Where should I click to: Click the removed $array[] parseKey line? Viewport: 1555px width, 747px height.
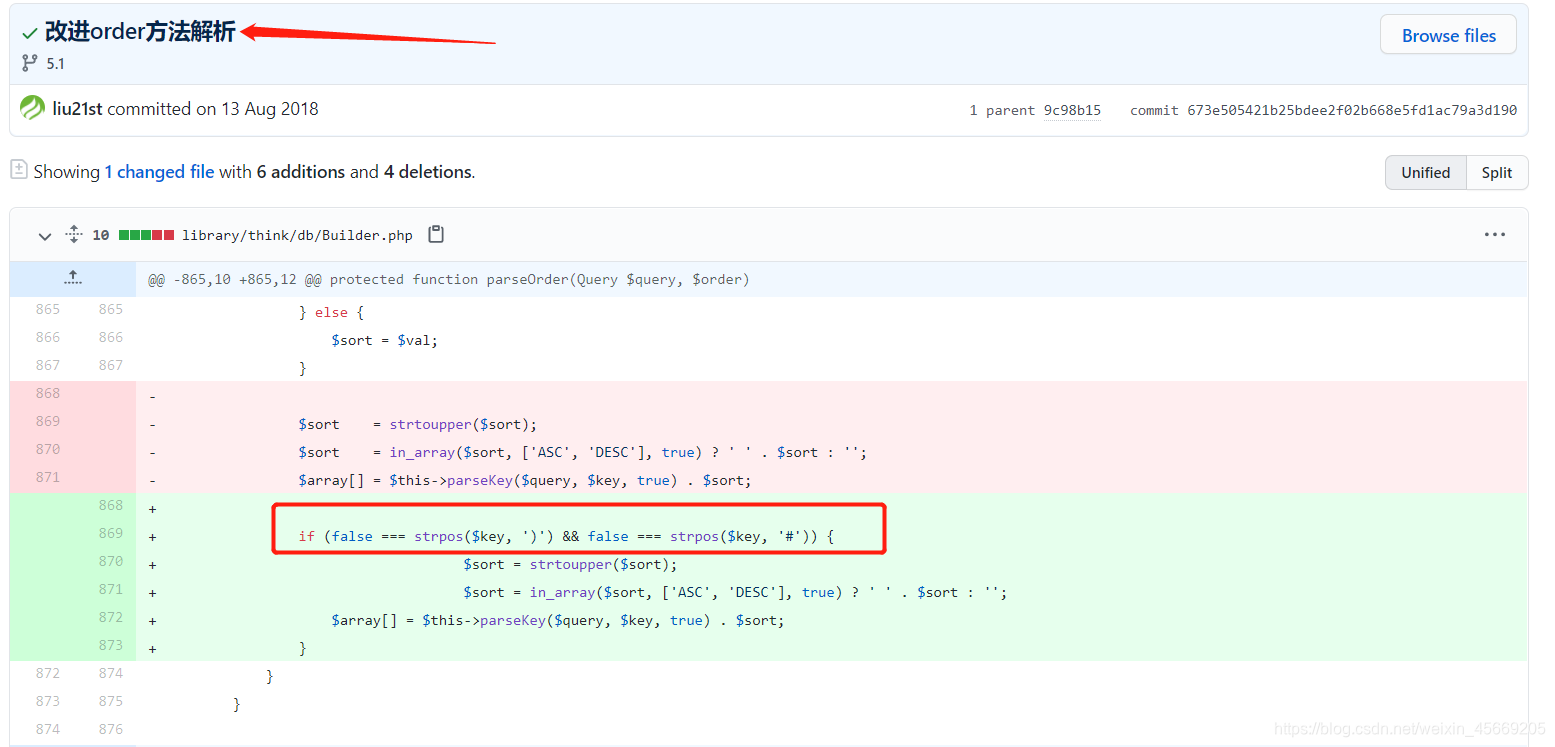pyautogui.click(x=524, y=480)
